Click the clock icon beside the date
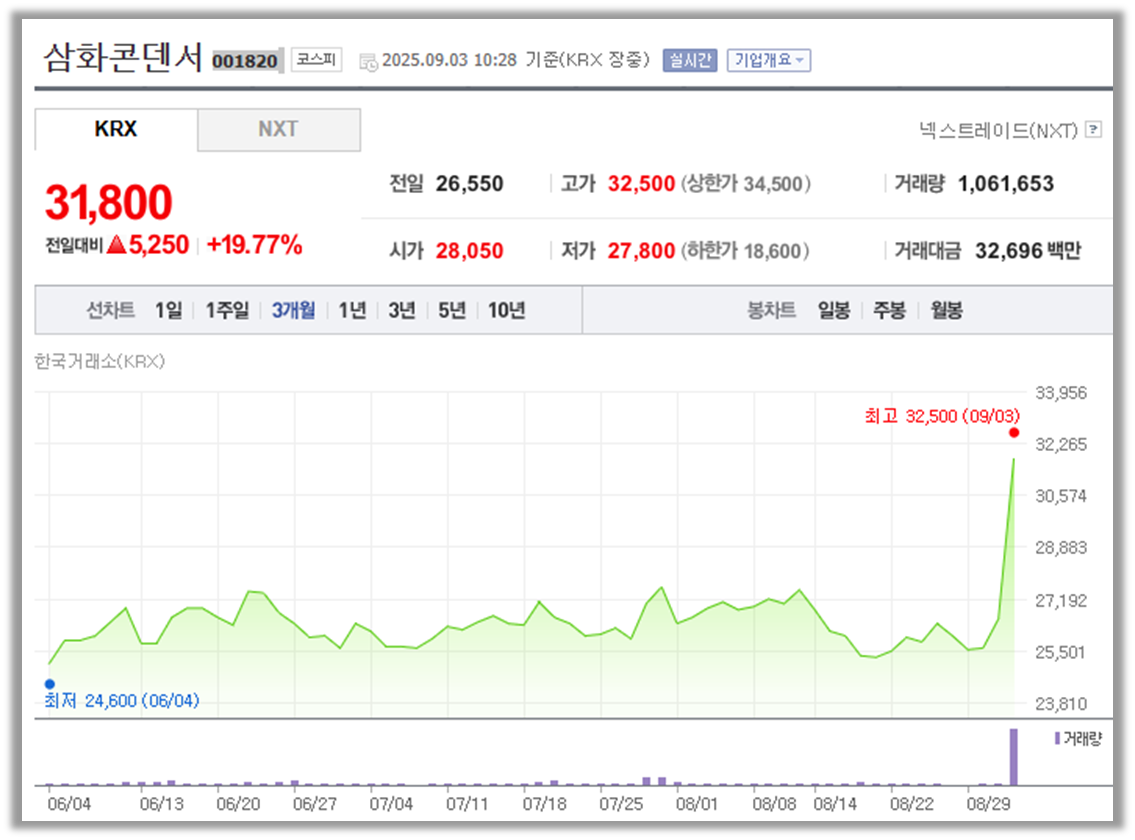The width and height of the screenshot is (1135, 840). tap(368, 62)
